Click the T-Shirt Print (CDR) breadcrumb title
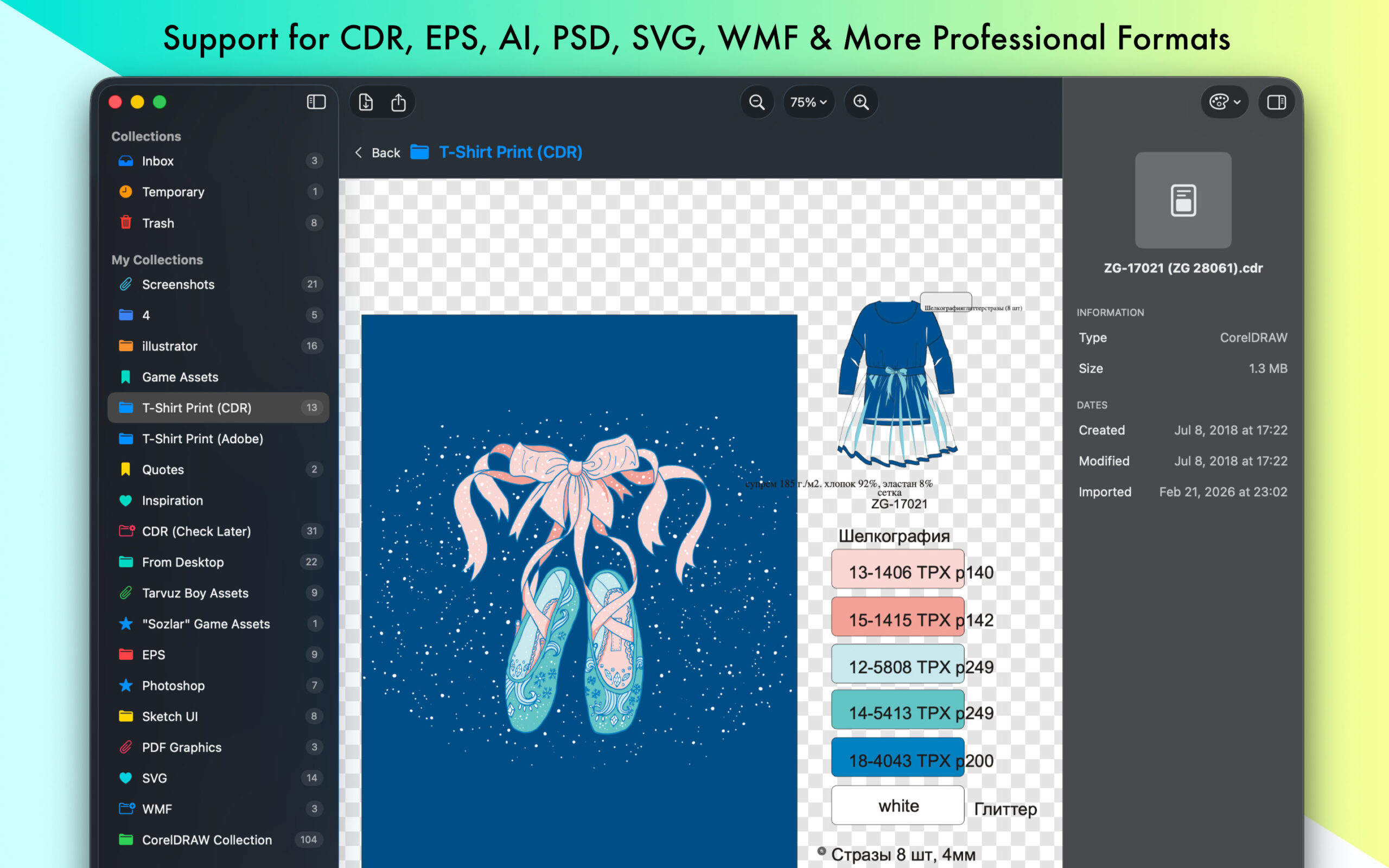Viewport: 1389px width, 868px height. (x=509, y=152)
